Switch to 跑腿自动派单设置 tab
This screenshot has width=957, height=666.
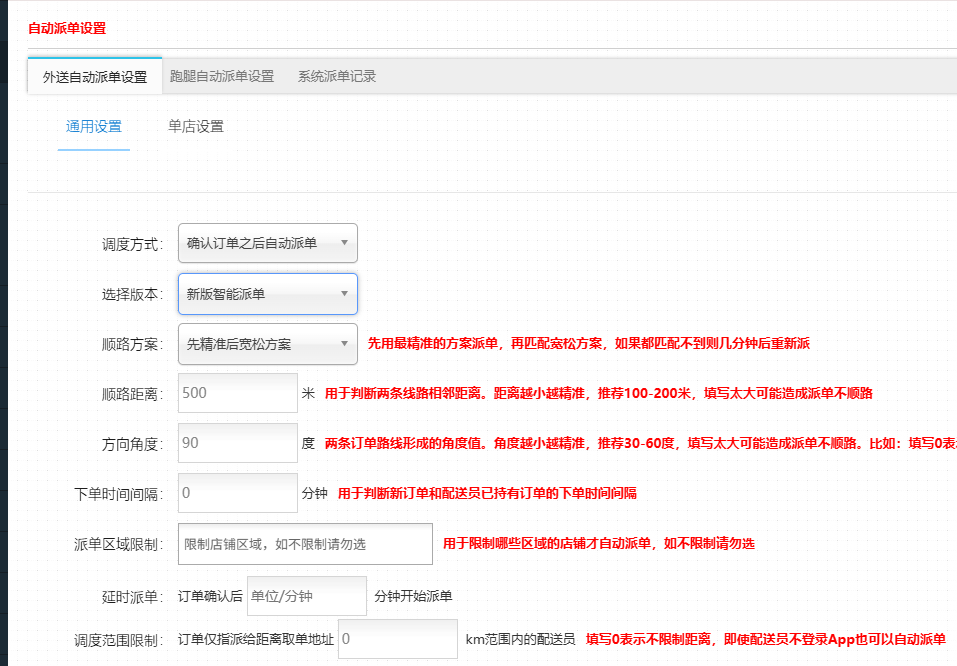click(222, 76)
